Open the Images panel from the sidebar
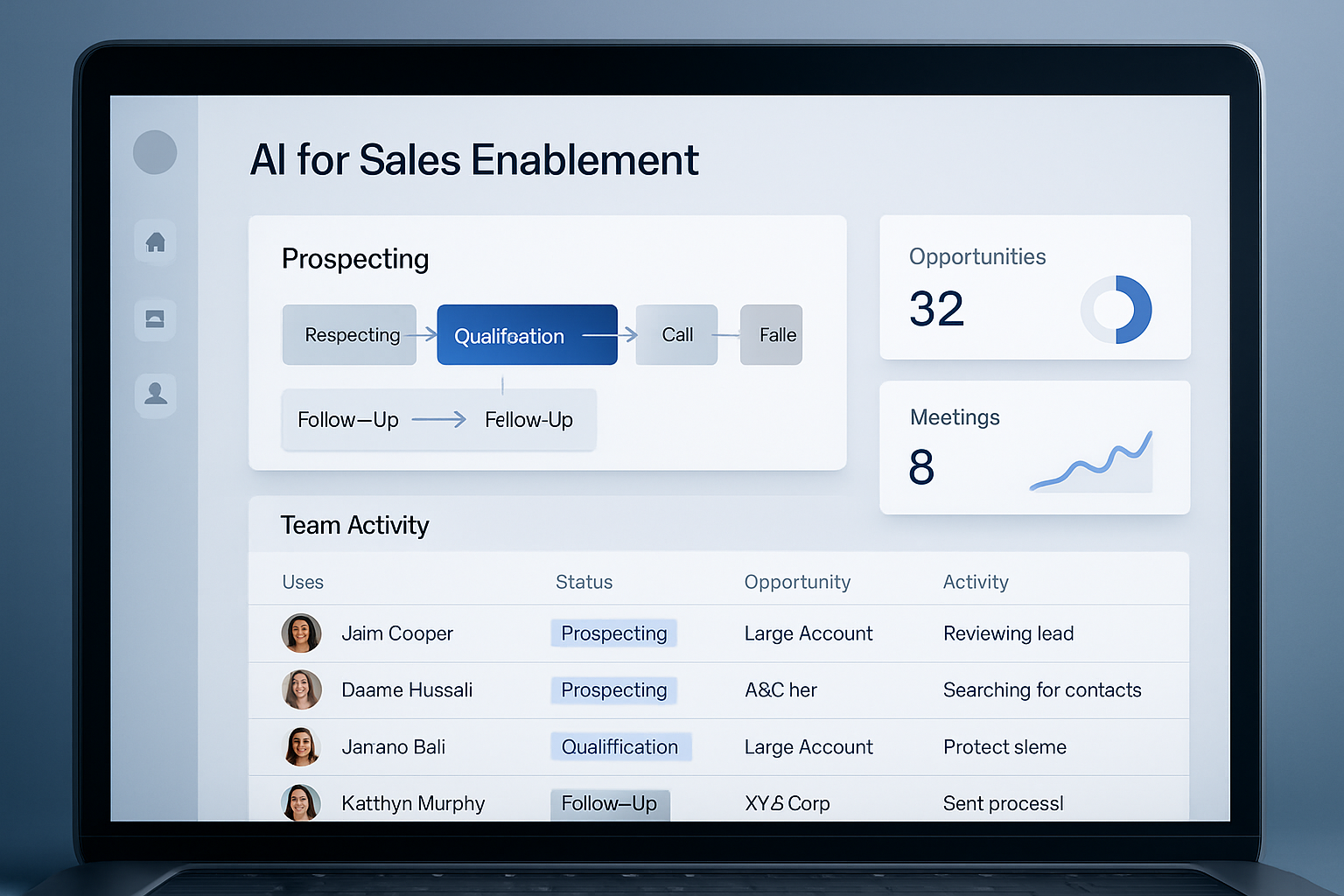Image resolution: width=1344 pixels, height=896 pixels. (155, 319)
